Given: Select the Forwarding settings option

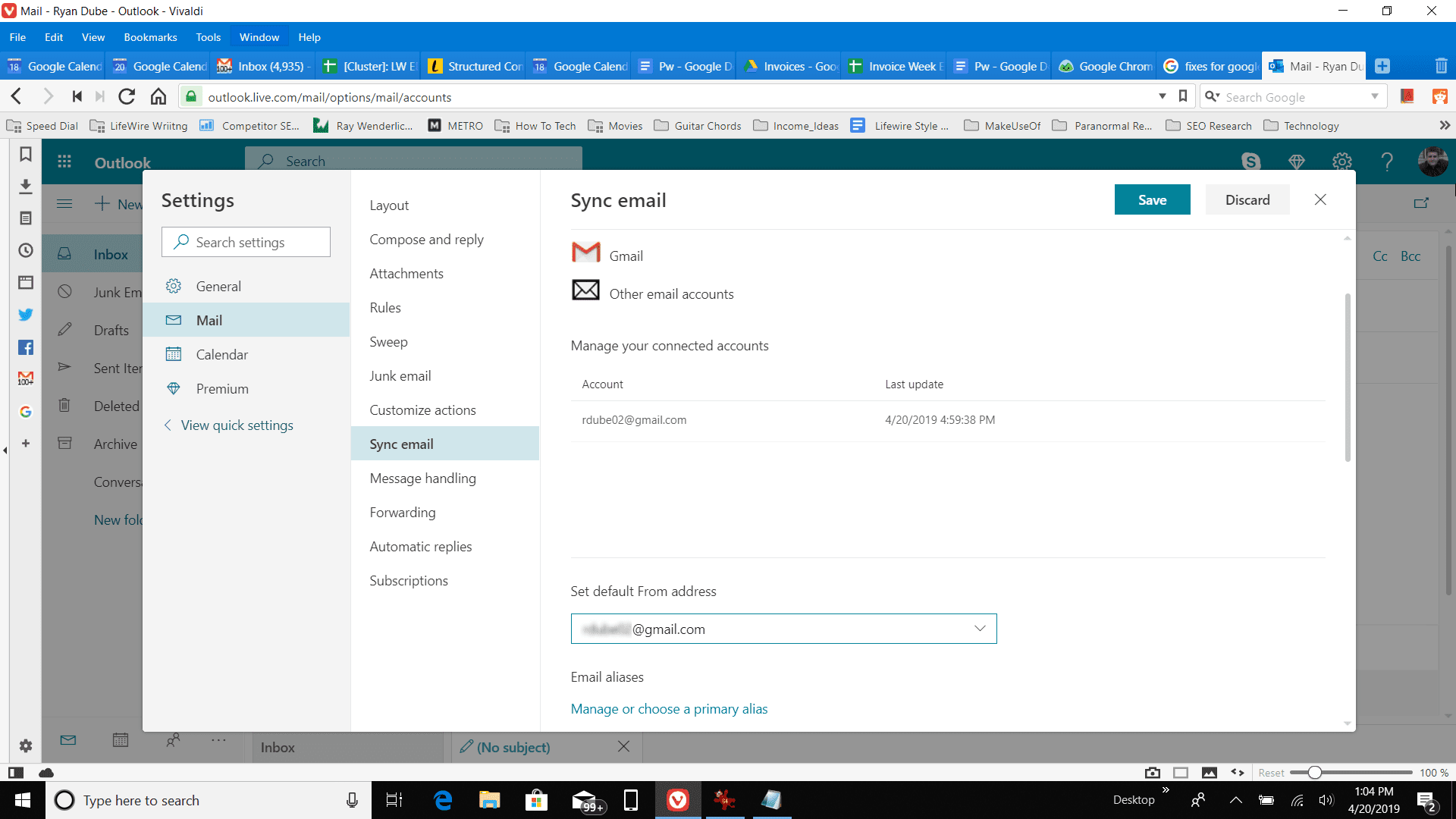Looking at the screenshot, I should (x=402, y=512).
